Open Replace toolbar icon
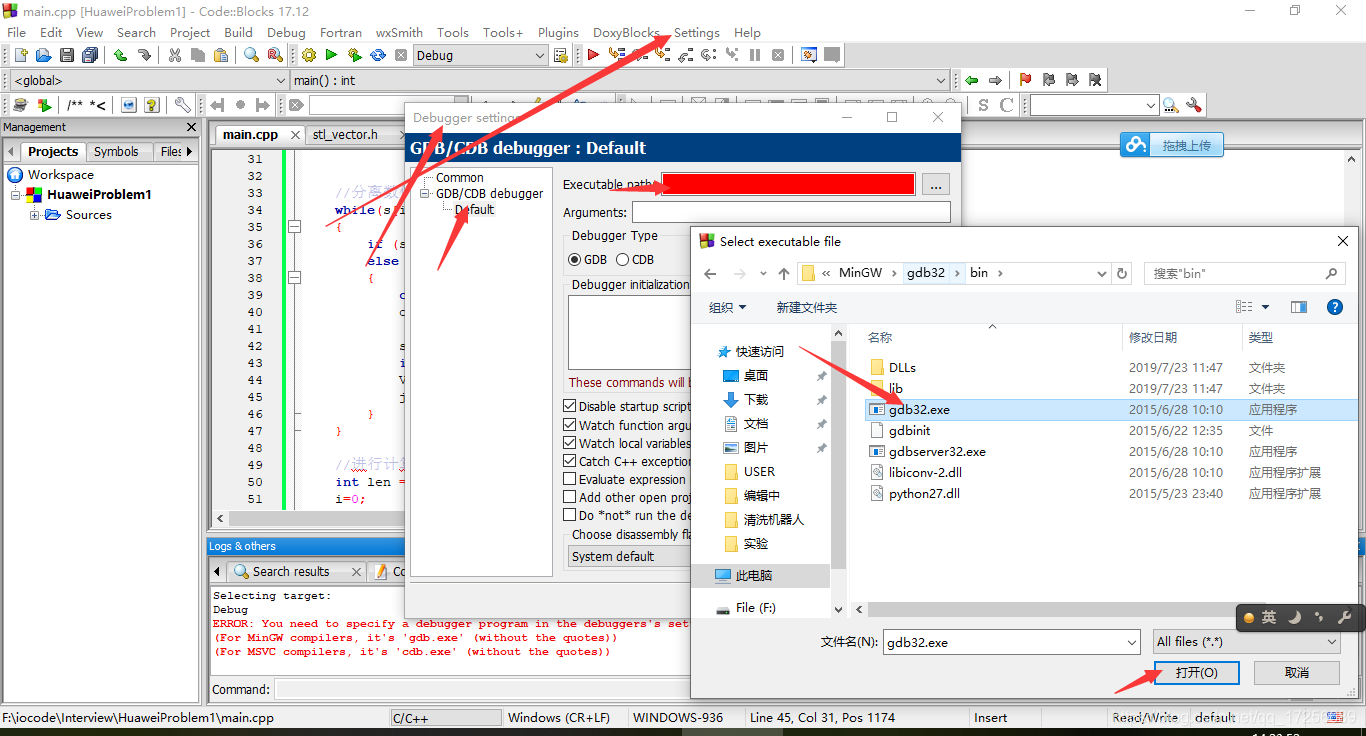 [x=275, y=55]
